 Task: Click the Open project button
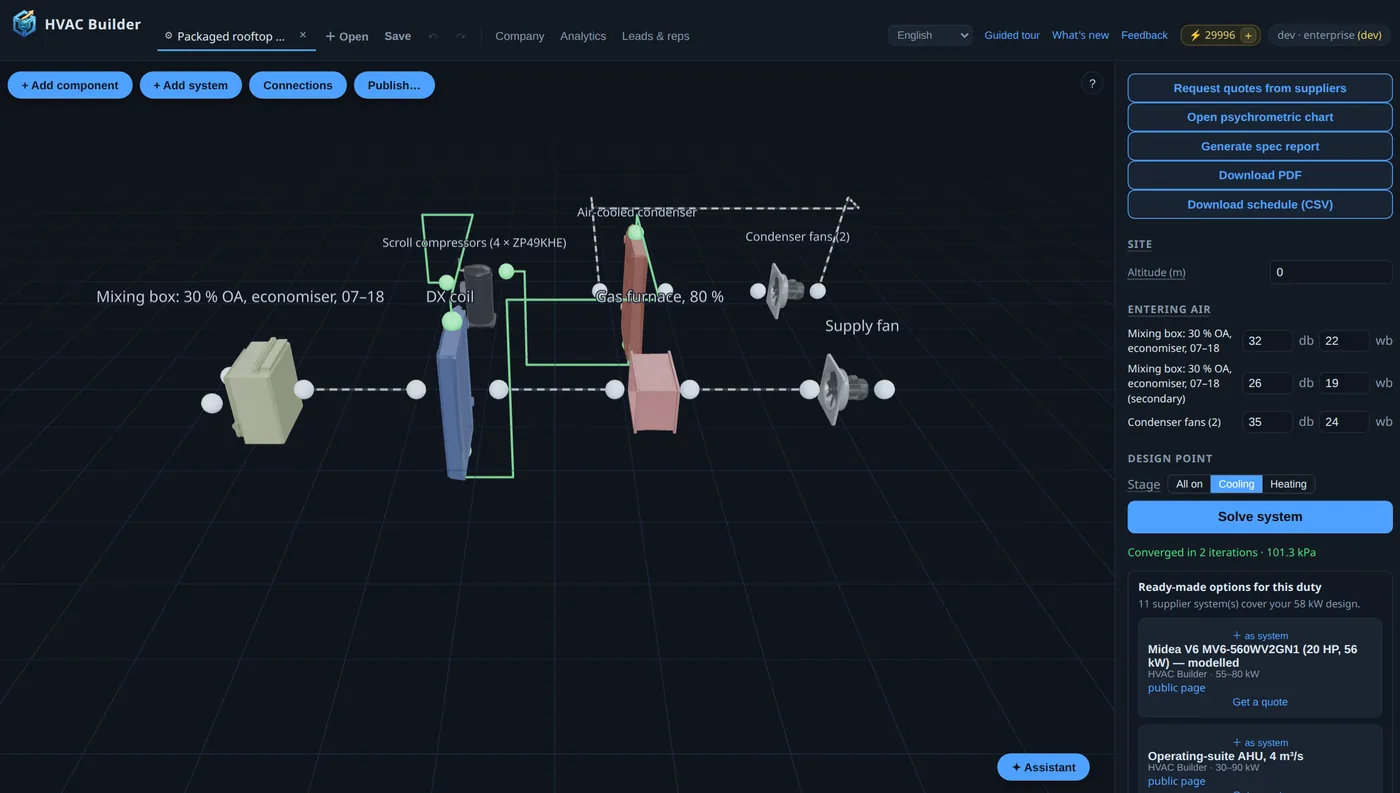(x=347, y=36)
